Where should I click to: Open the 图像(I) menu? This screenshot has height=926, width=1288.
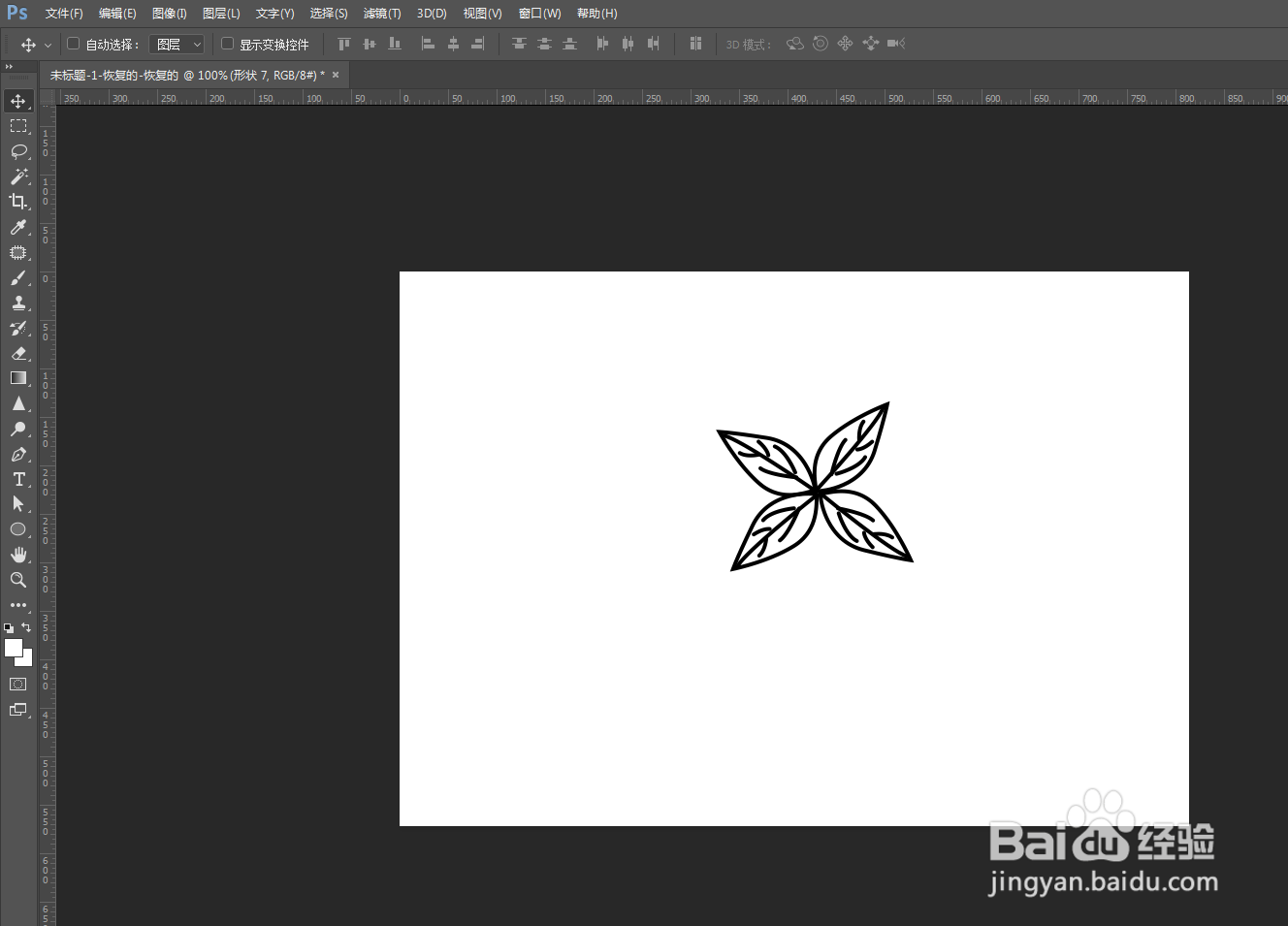(169, 14)
